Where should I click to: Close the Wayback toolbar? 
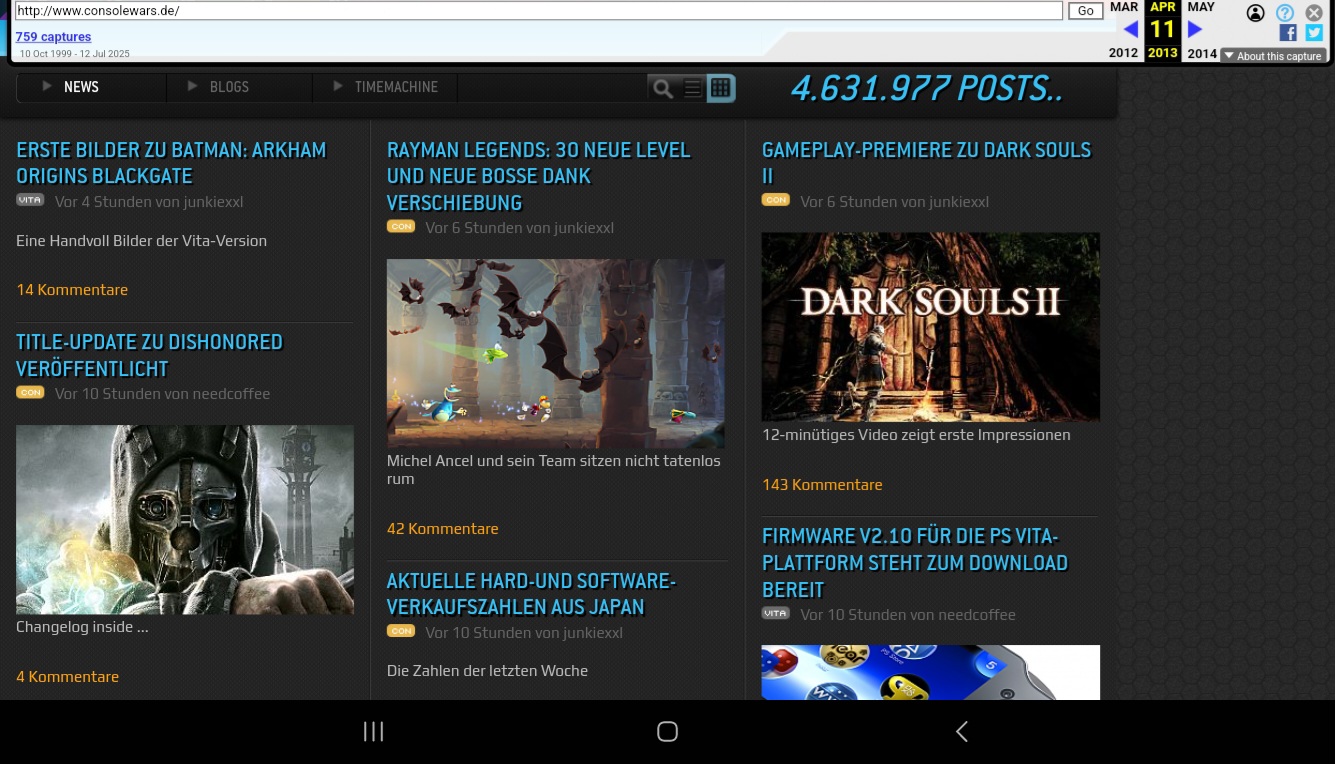(x=1314, y=13)
